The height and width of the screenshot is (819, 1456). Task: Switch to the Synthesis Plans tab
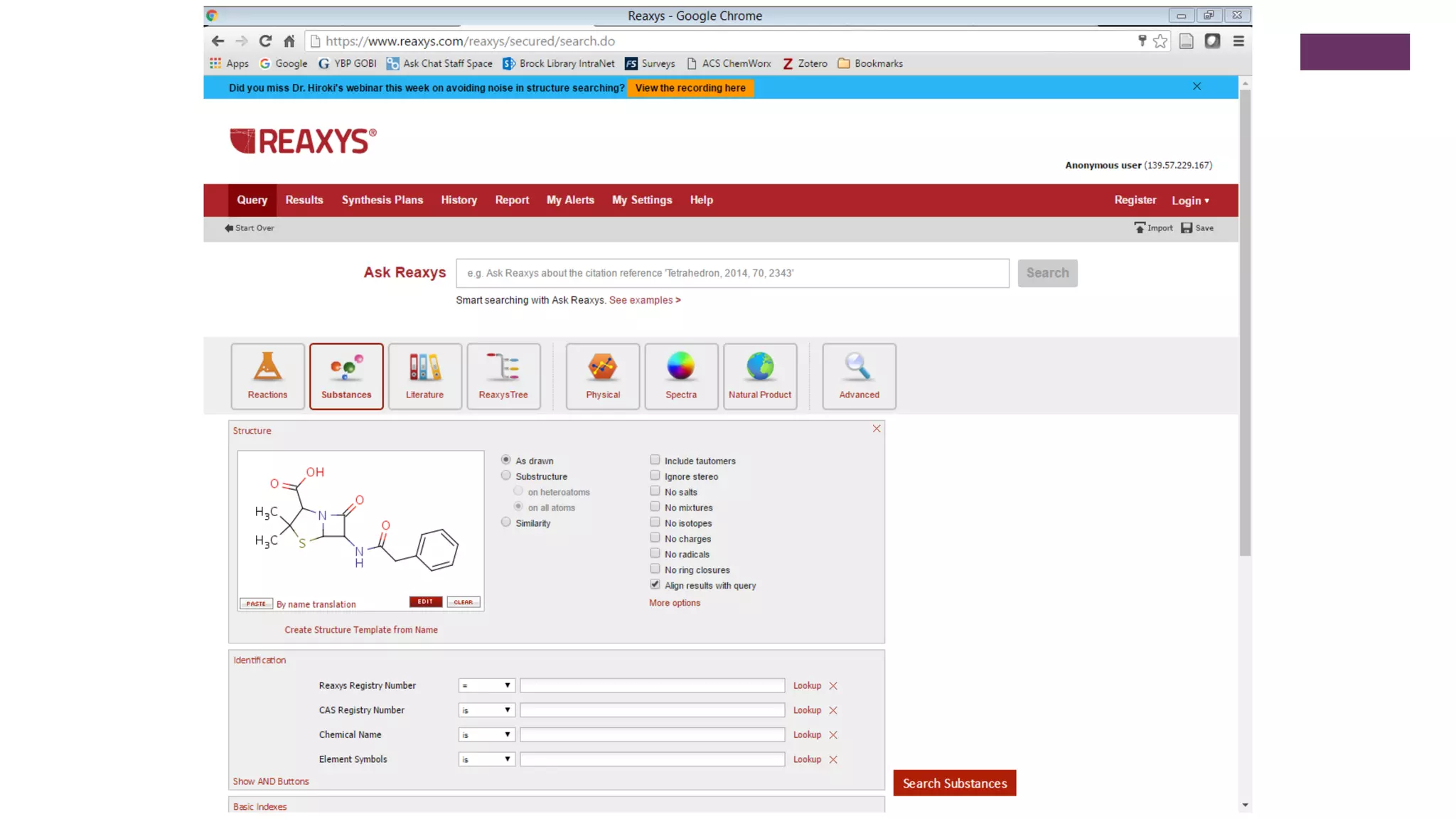(x=382, y=200)
